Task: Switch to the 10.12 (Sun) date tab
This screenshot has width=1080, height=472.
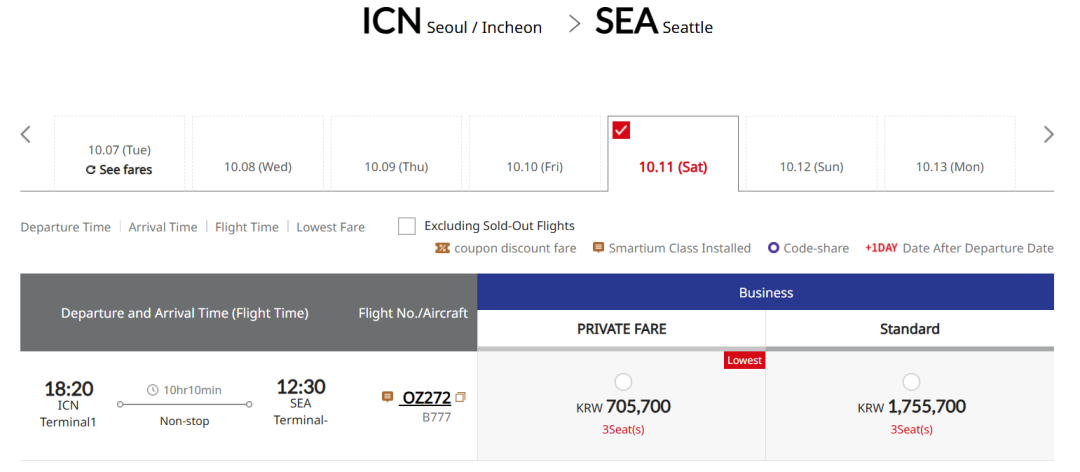Action: pos(811,167)
